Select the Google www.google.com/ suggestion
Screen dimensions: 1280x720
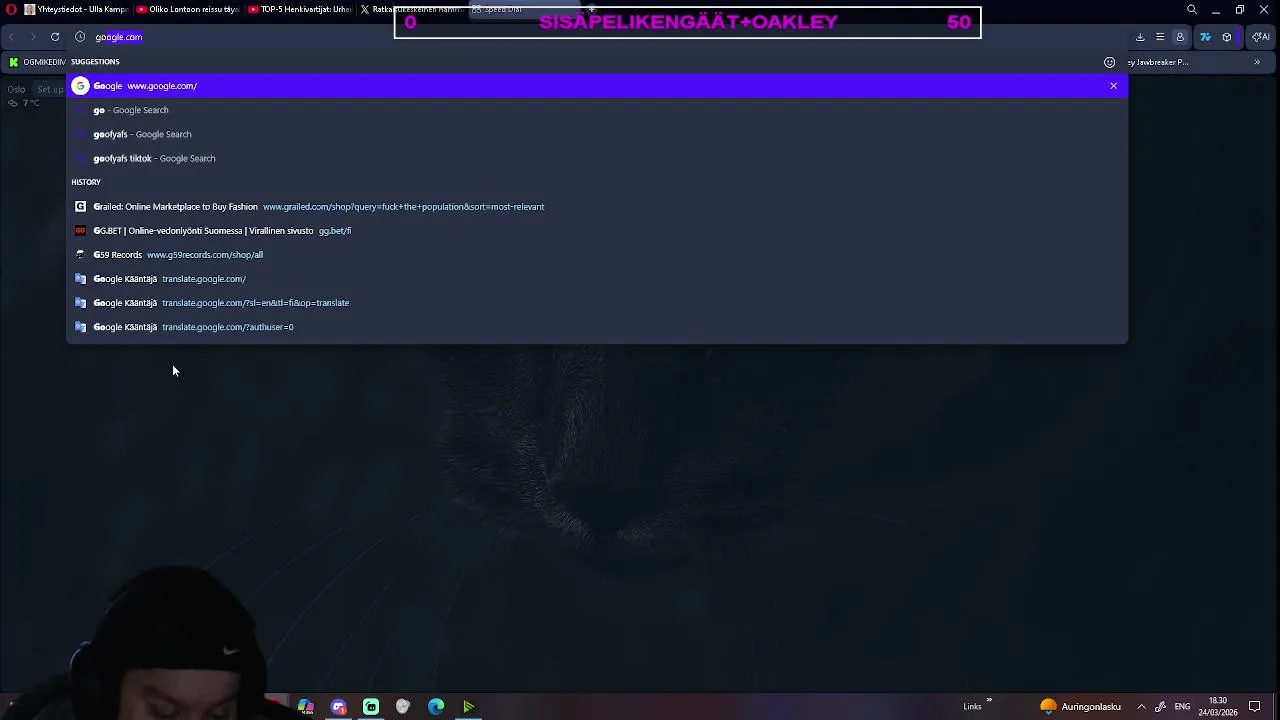[x=597, y=86]
